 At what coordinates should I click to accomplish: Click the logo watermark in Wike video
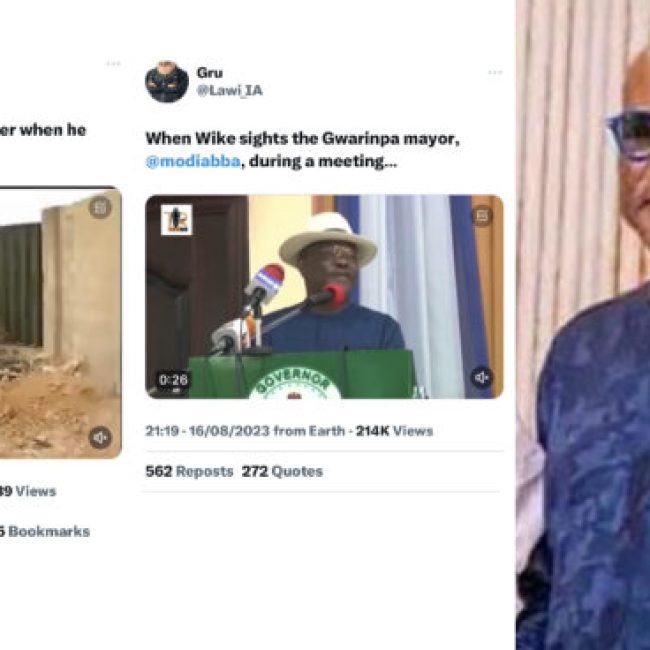click(x=177, y=220)
